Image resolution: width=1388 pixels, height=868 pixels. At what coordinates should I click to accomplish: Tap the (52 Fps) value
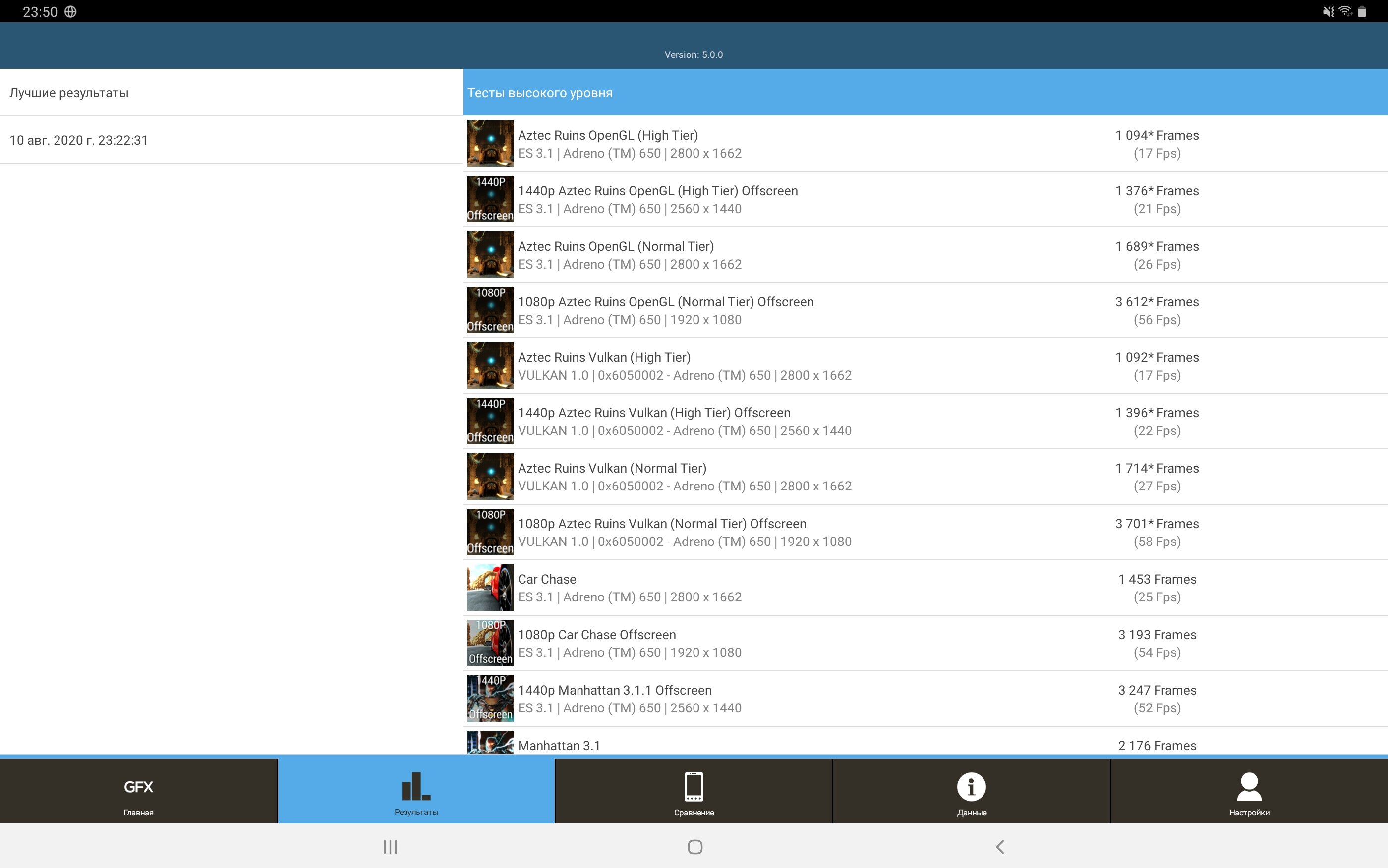pyautogui.click(x=1157, y=708)
